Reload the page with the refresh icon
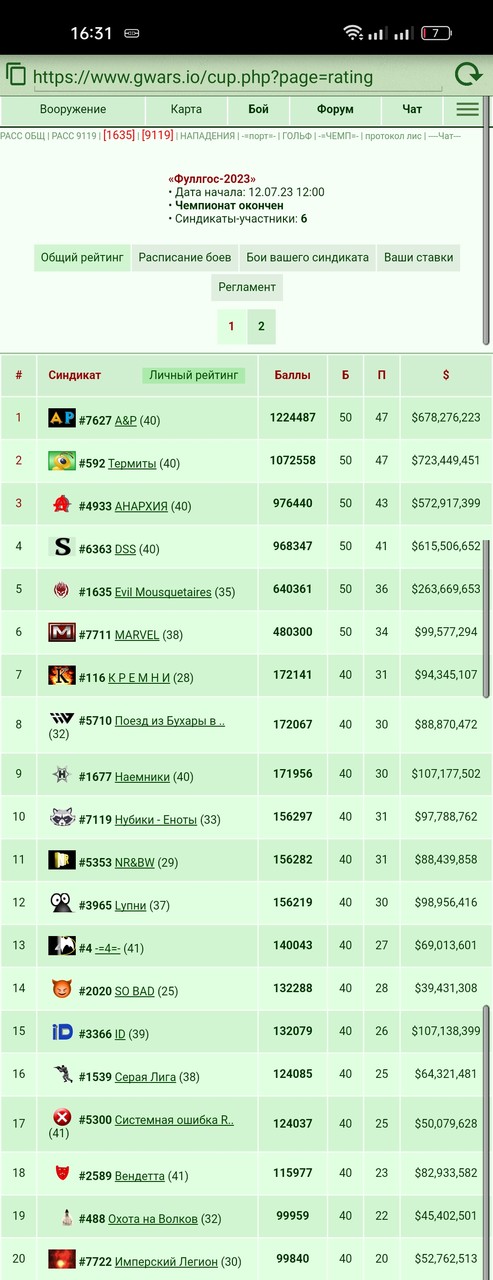 [468, 75]
